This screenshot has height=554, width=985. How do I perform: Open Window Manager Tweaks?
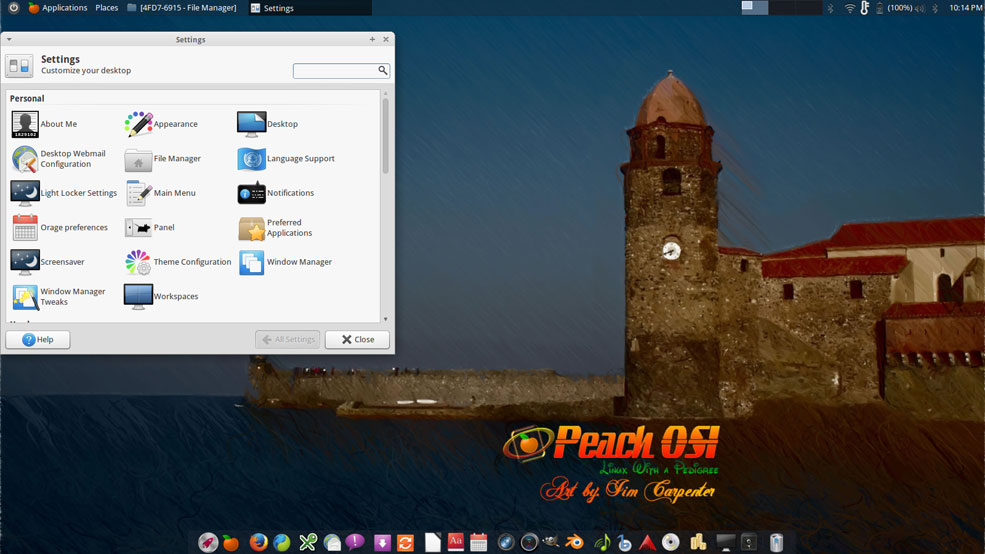(58, 297)
